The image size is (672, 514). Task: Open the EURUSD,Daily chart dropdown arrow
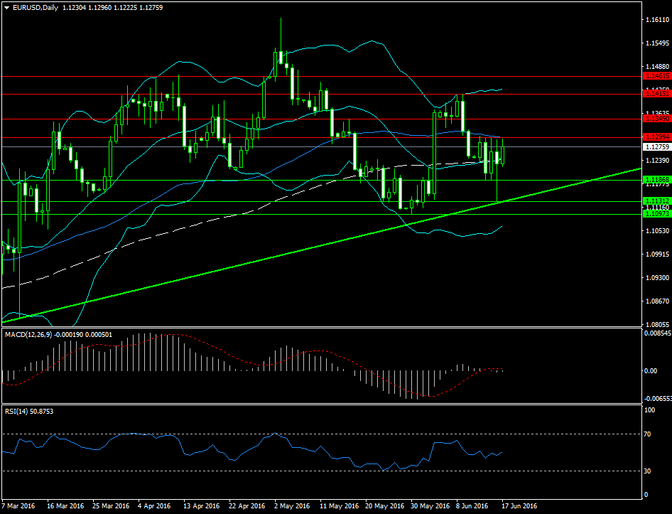(x=7, y=8)
